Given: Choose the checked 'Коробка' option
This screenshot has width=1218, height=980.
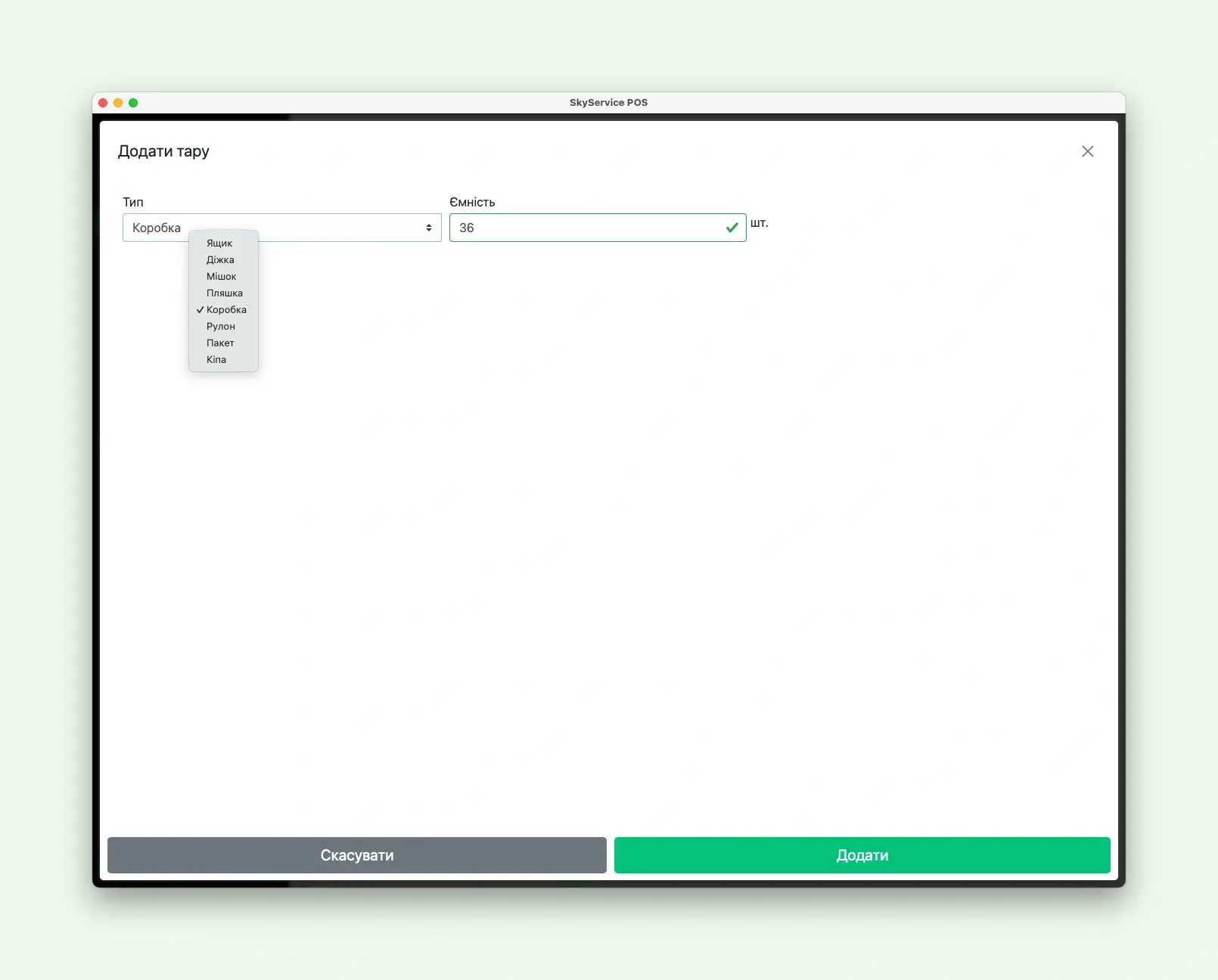Looking at the screenshot, I should (223, 309).
